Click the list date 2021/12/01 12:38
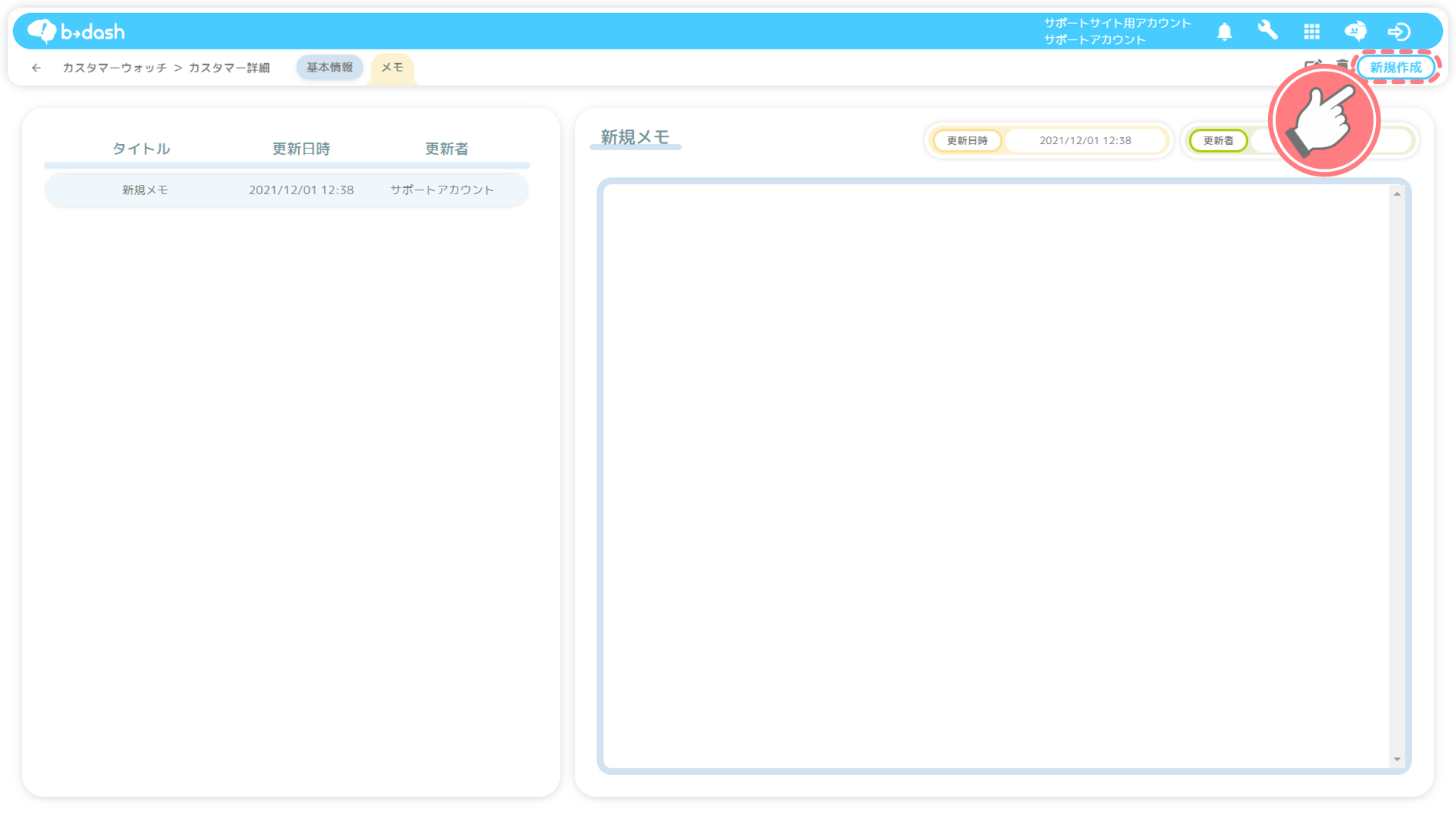This screenshot has height=819, width=1456. (x=301, y=190)
